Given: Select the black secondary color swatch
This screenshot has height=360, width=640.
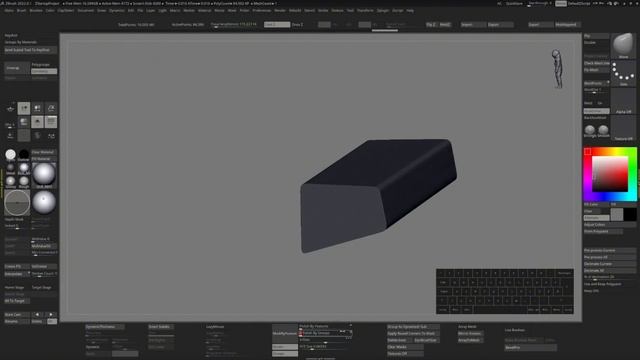Looking at the screenshot, I should tap(630, 214).
